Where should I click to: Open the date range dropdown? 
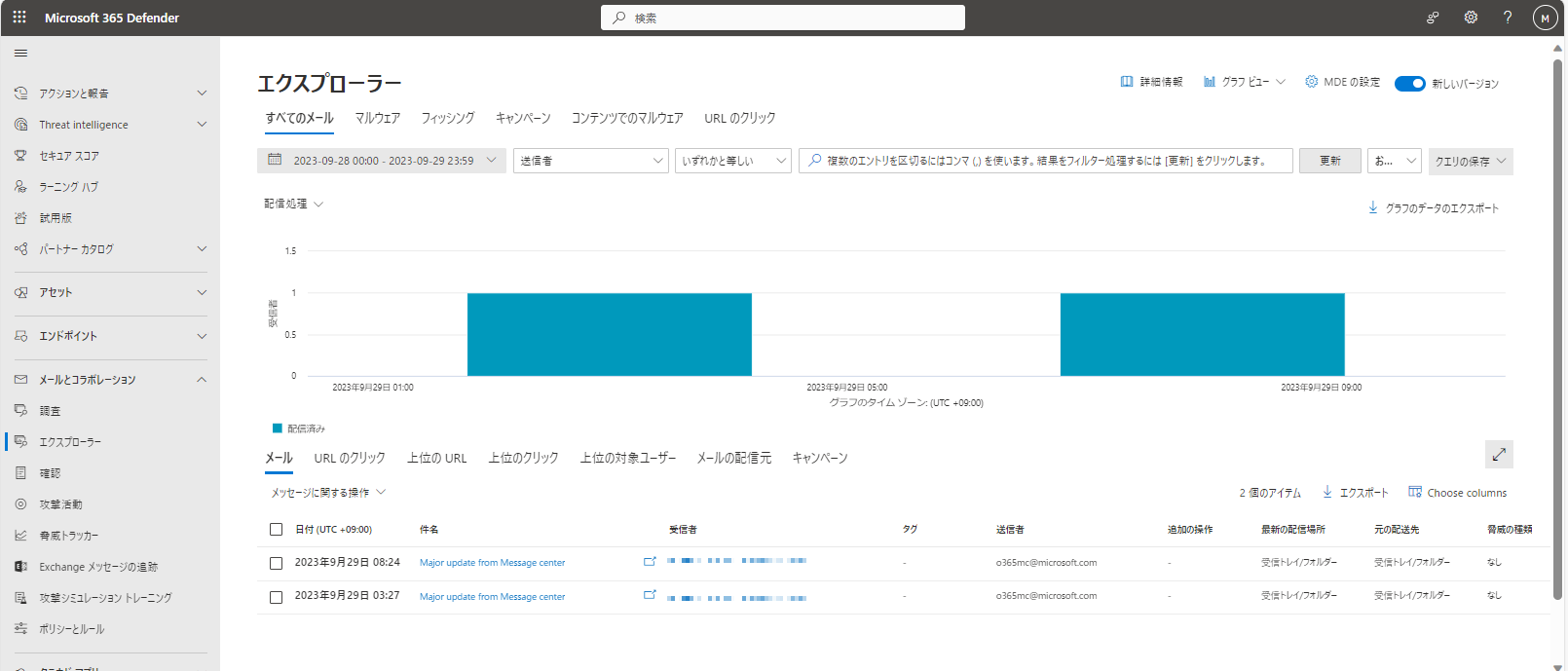pyautogui.click(x=382, y=161)
